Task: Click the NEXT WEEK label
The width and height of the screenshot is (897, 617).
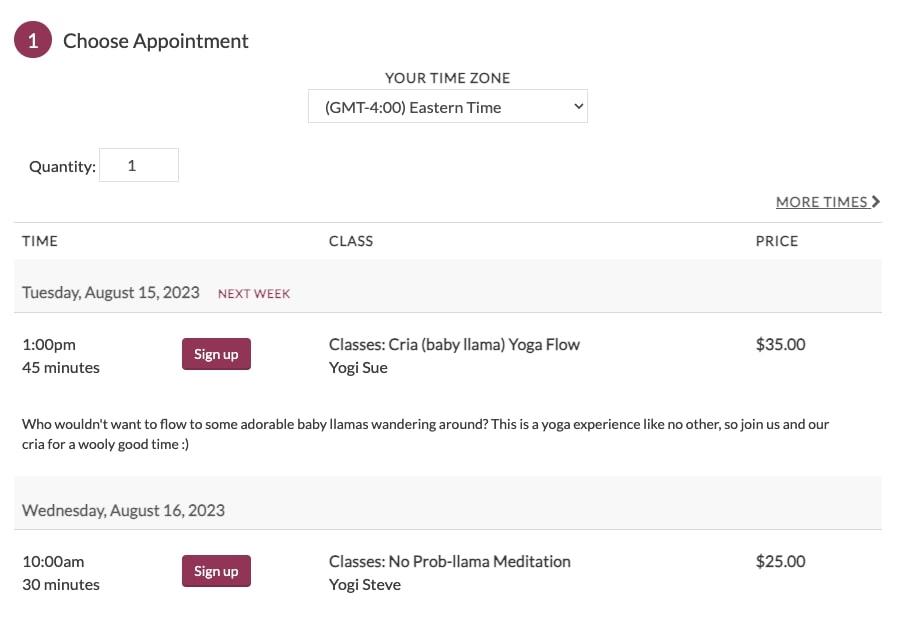Action: pos(254,294)
